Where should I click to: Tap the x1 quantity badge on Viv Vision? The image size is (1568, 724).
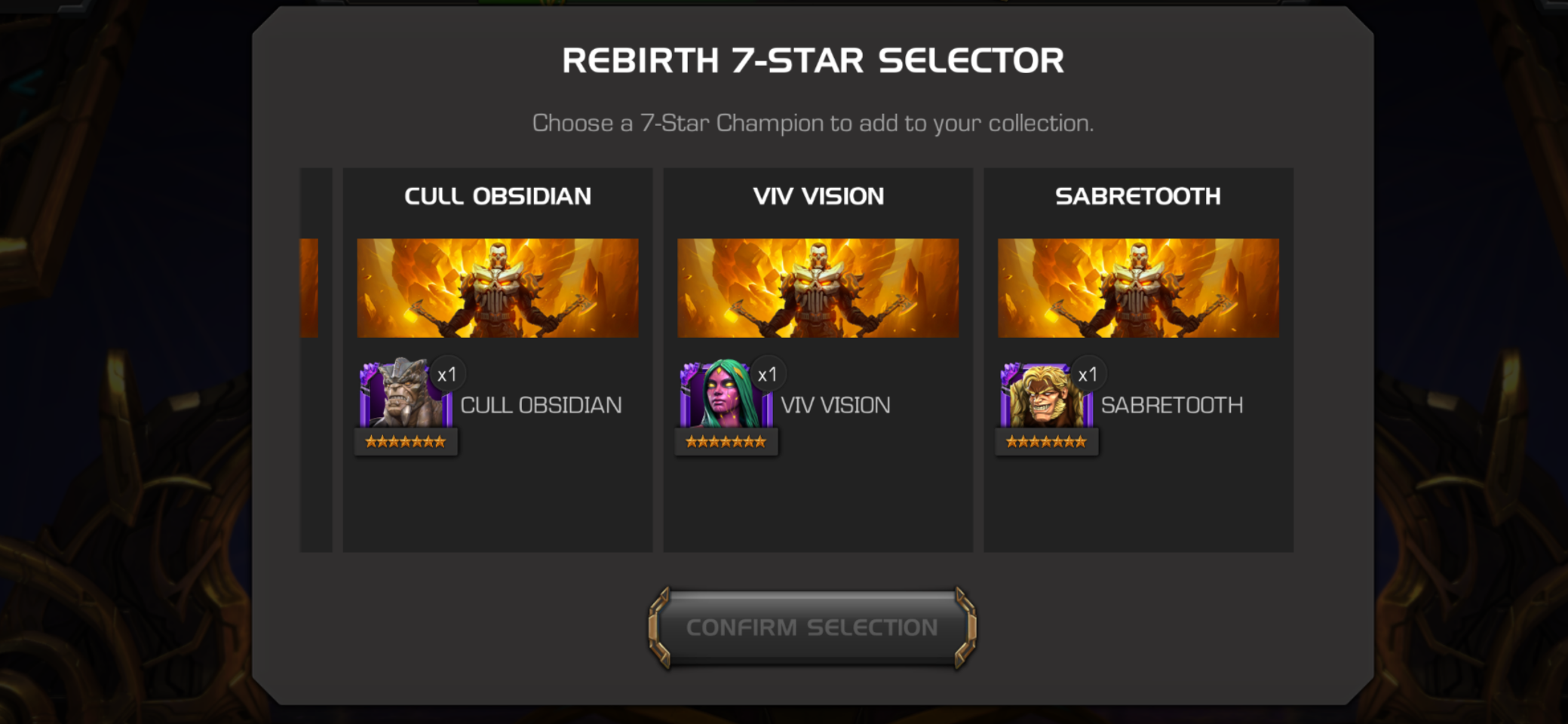pos(768,374)
